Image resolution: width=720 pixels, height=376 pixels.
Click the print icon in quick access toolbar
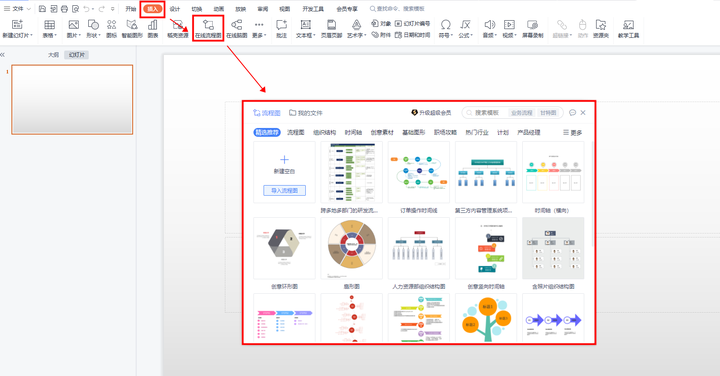tap(64, 9)
